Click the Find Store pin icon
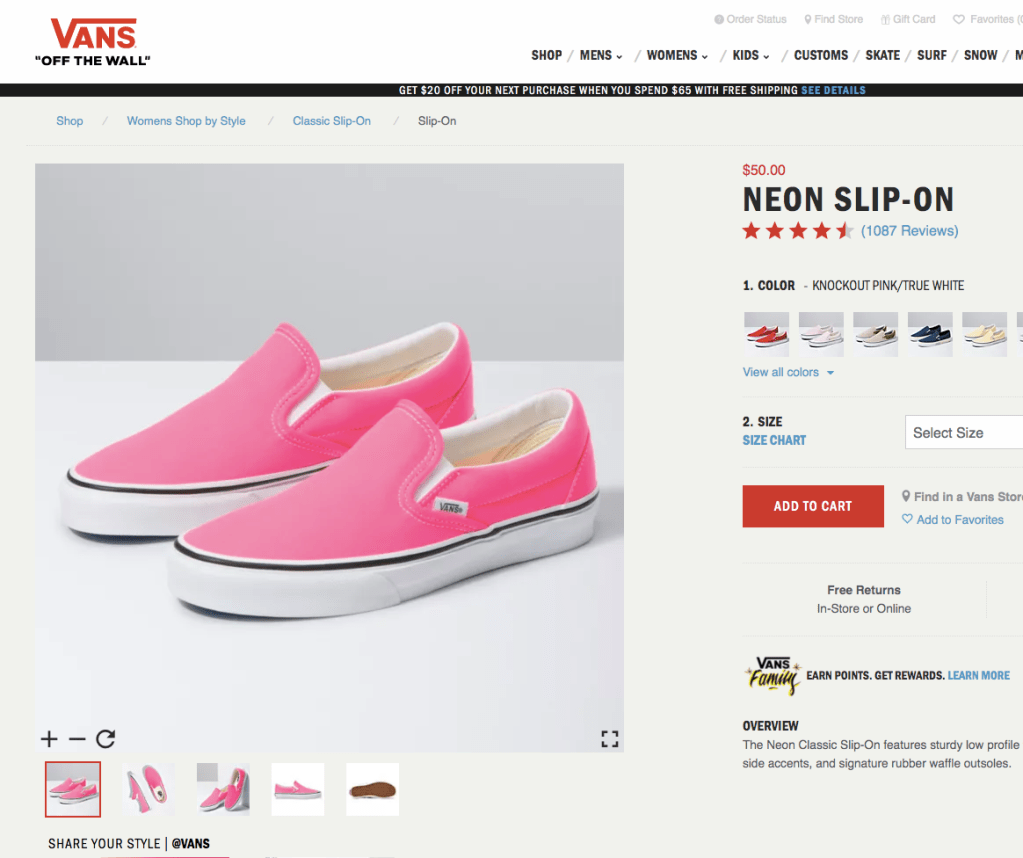1023x858 pixels. [808, 19]
